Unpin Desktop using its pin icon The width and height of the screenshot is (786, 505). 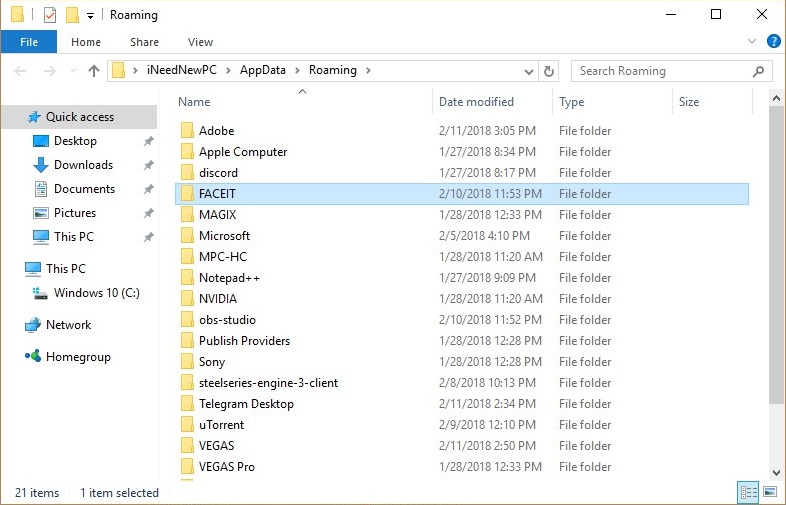[148, 141]
